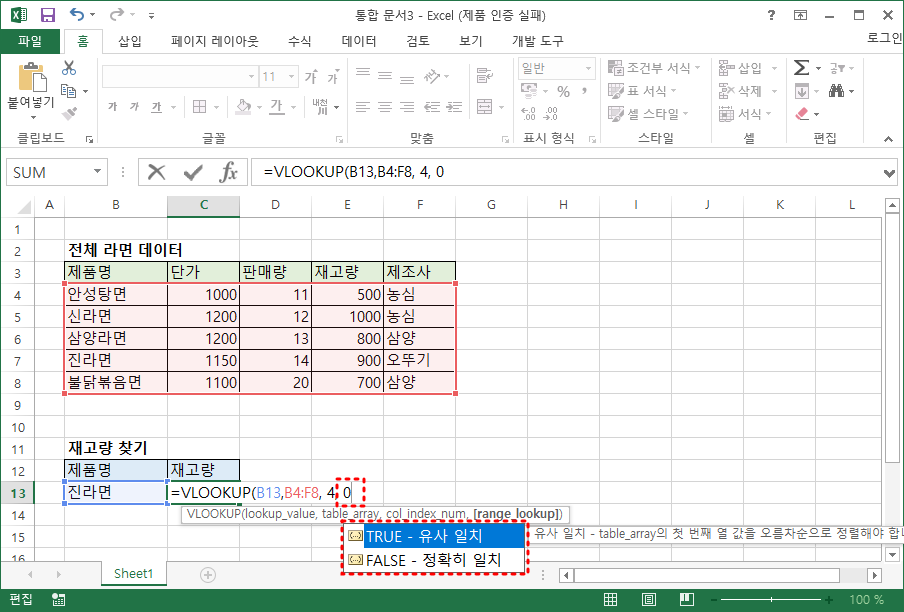Click the comma style icon
This screenshot has width=904, height=612.
coord(584,91)
